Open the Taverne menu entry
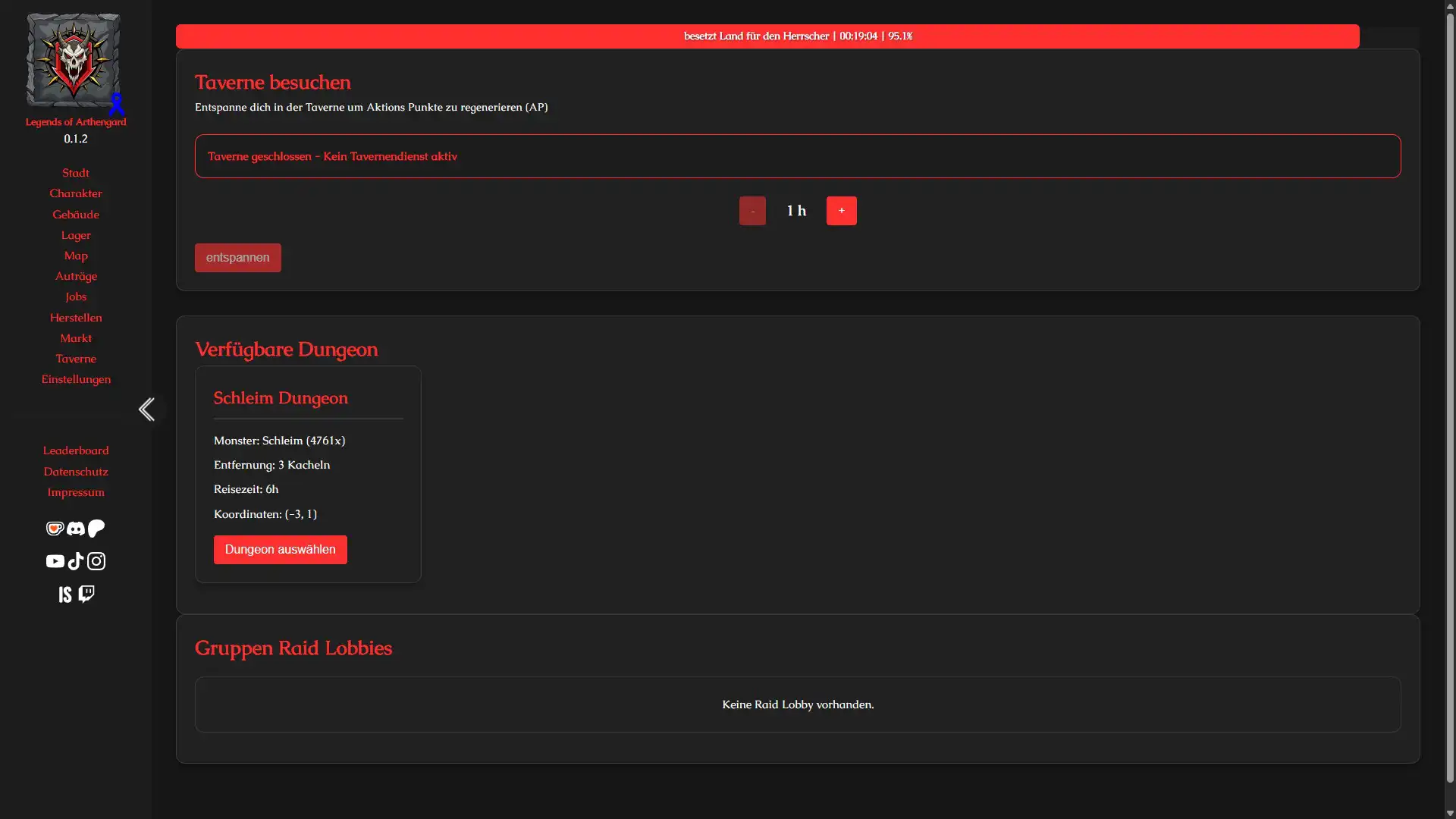Screen dimensions: 1456x819 click(x=75, y=358)
